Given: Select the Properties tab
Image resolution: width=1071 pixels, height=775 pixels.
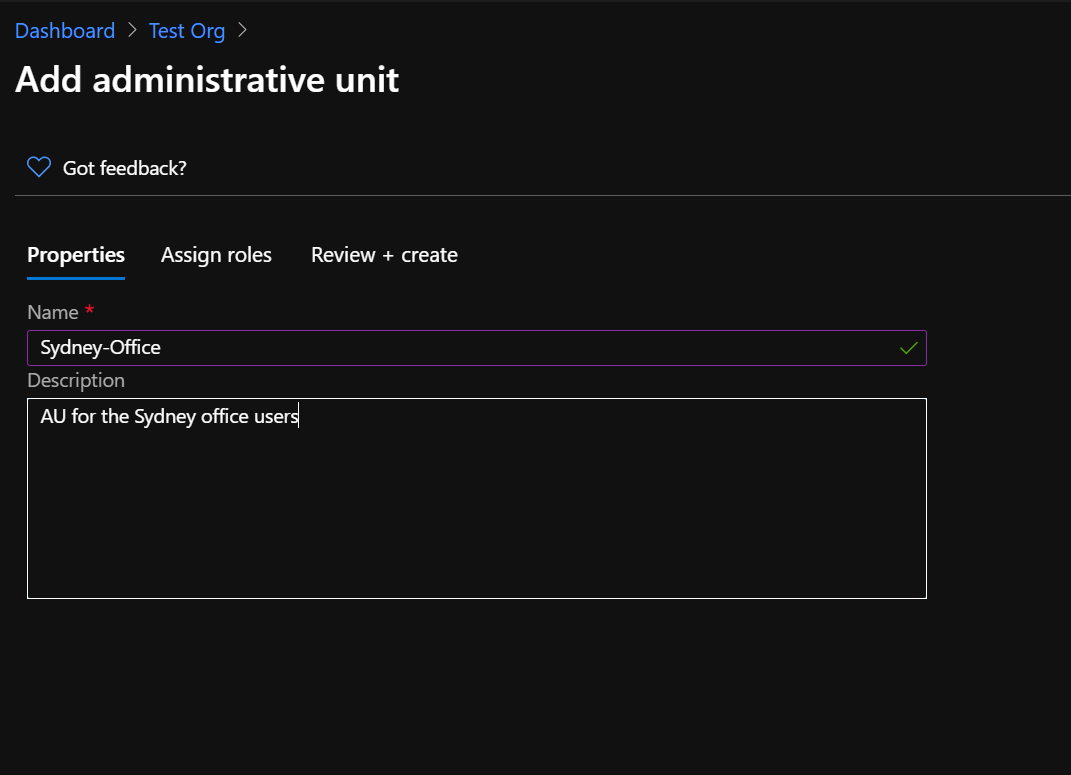Looking at the screenshot, I should coord(75,255).
